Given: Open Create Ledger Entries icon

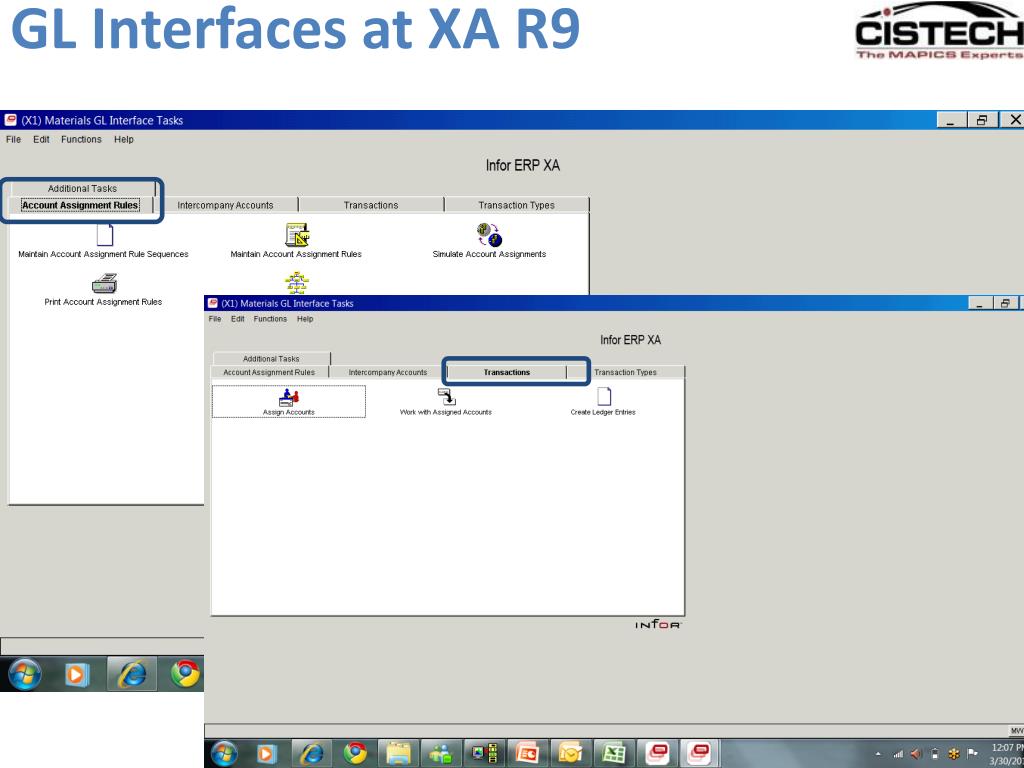Looking at the screenshot, I should point(604,397).
